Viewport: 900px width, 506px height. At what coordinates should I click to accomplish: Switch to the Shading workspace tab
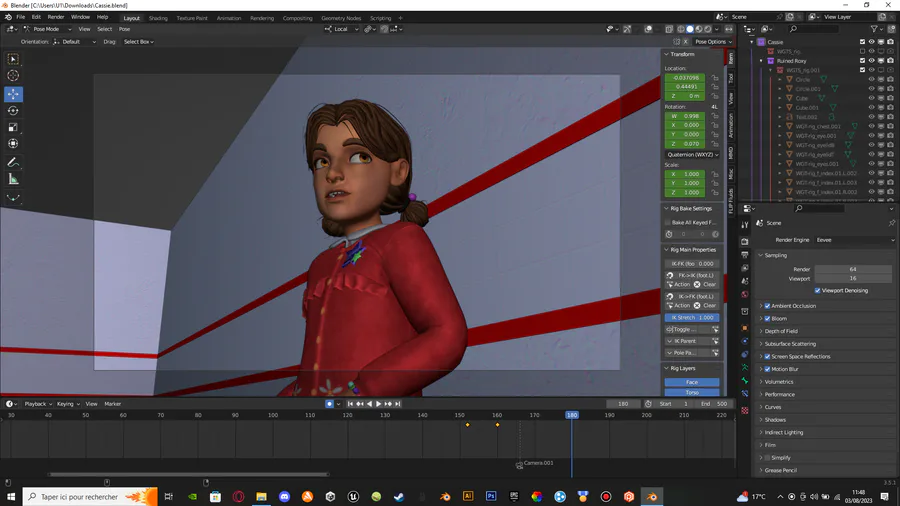click(158, 18)
